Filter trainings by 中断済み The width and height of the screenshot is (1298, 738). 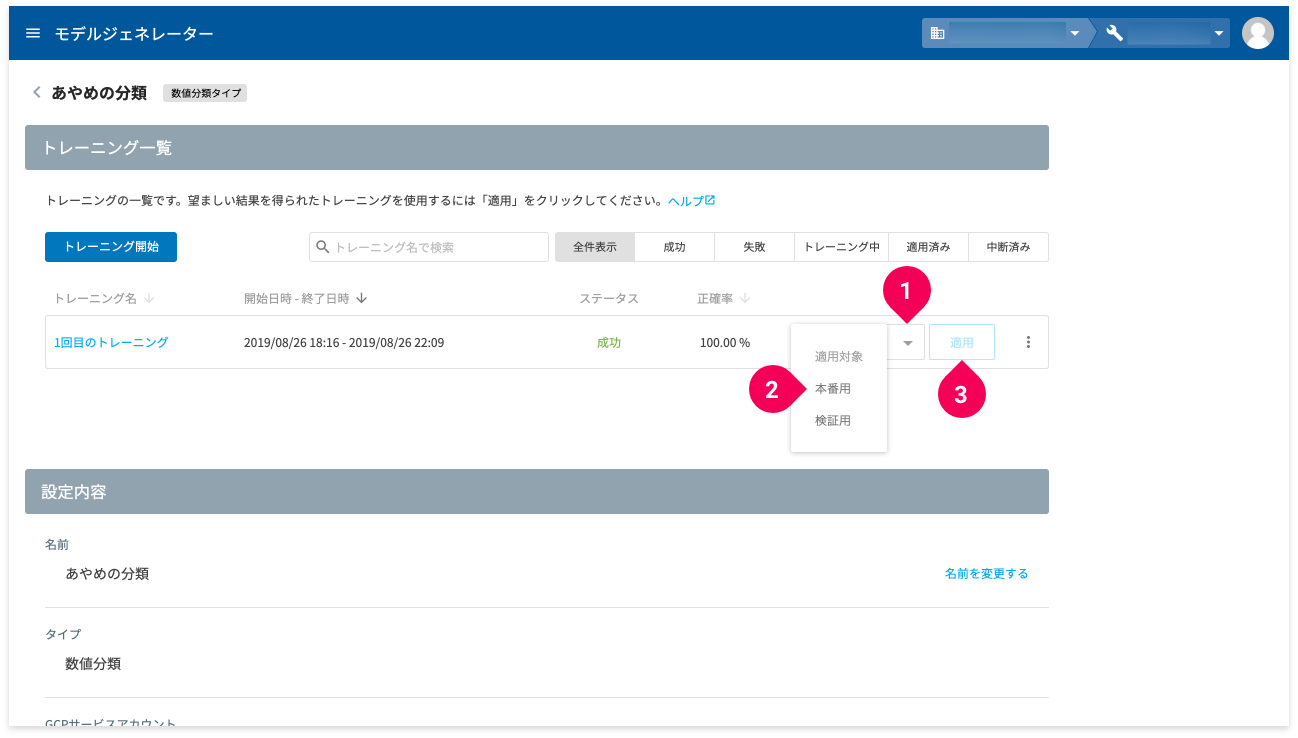click(x=1008, y=247)
